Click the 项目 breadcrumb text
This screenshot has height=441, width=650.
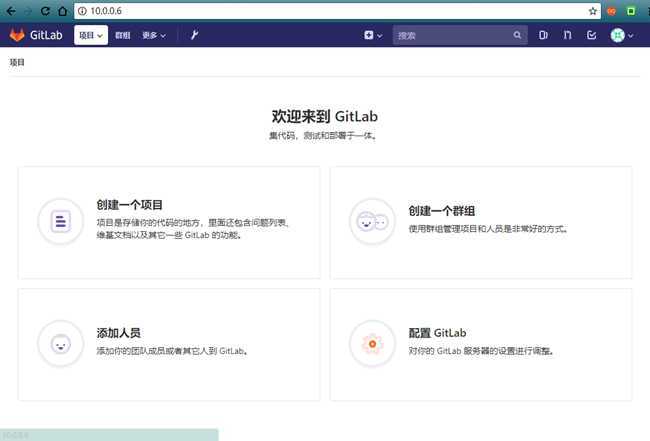pos(17,62)
